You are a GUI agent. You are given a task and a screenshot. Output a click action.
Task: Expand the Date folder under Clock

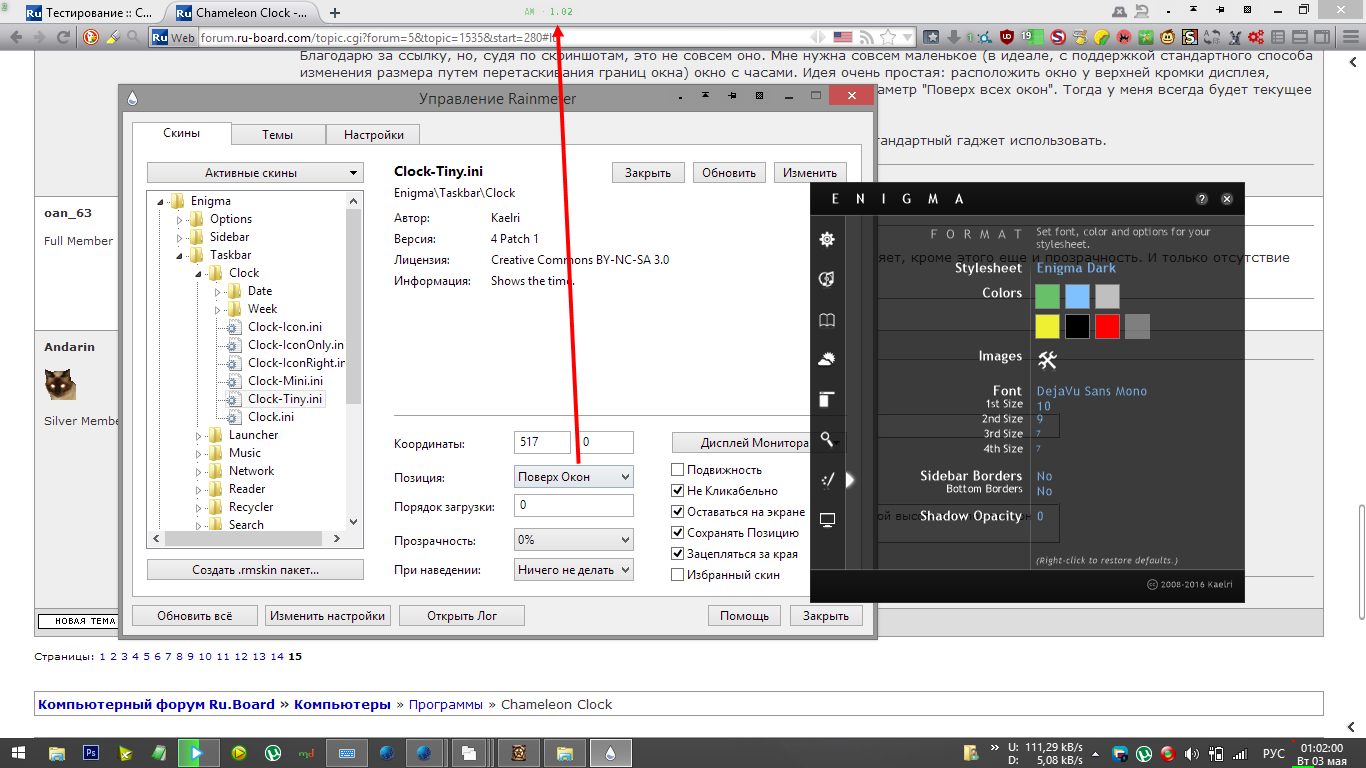pyautogui.click(x=219, y=291)
